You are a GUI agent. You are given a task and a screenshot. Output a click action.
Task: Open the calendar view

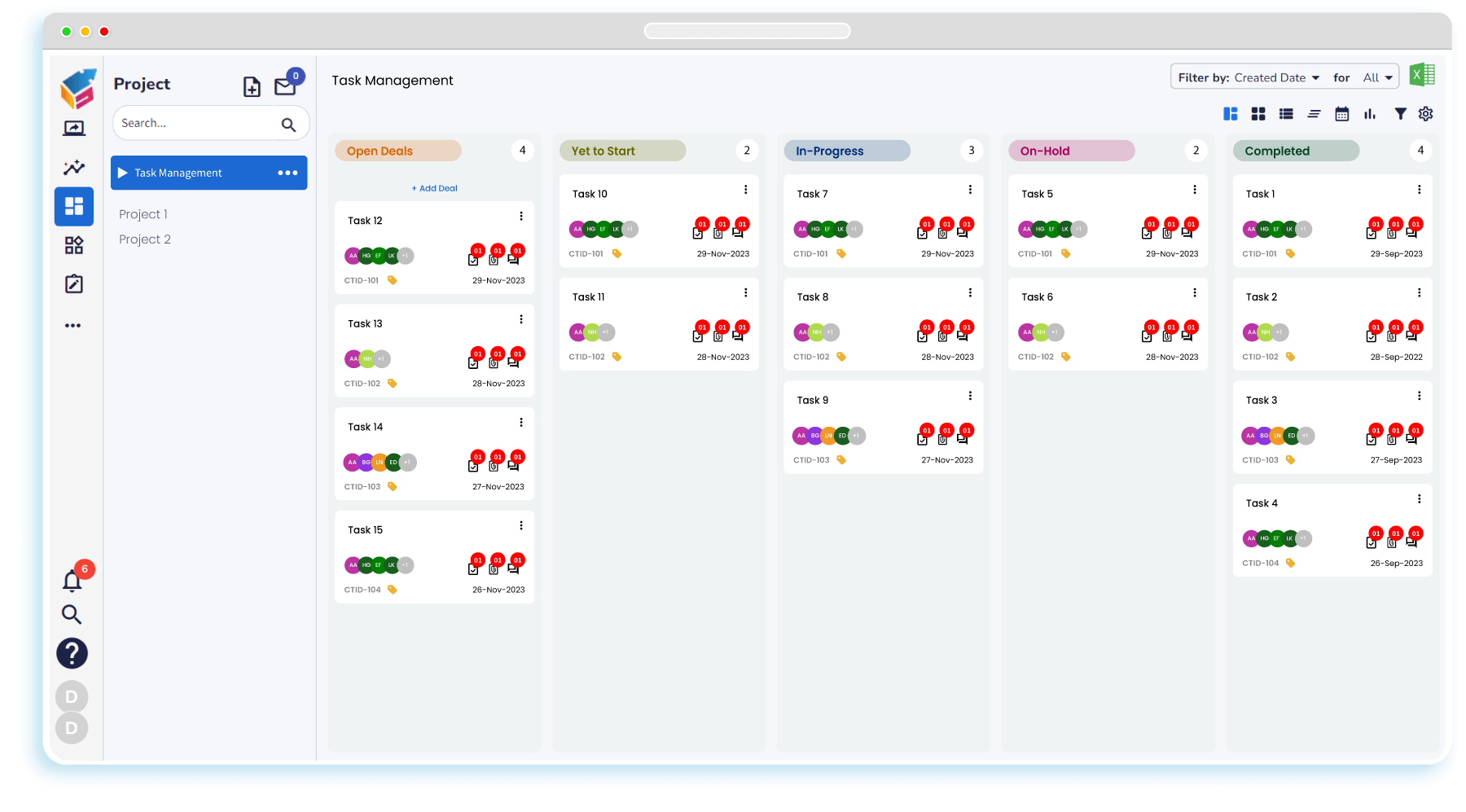coord(1341,113)
